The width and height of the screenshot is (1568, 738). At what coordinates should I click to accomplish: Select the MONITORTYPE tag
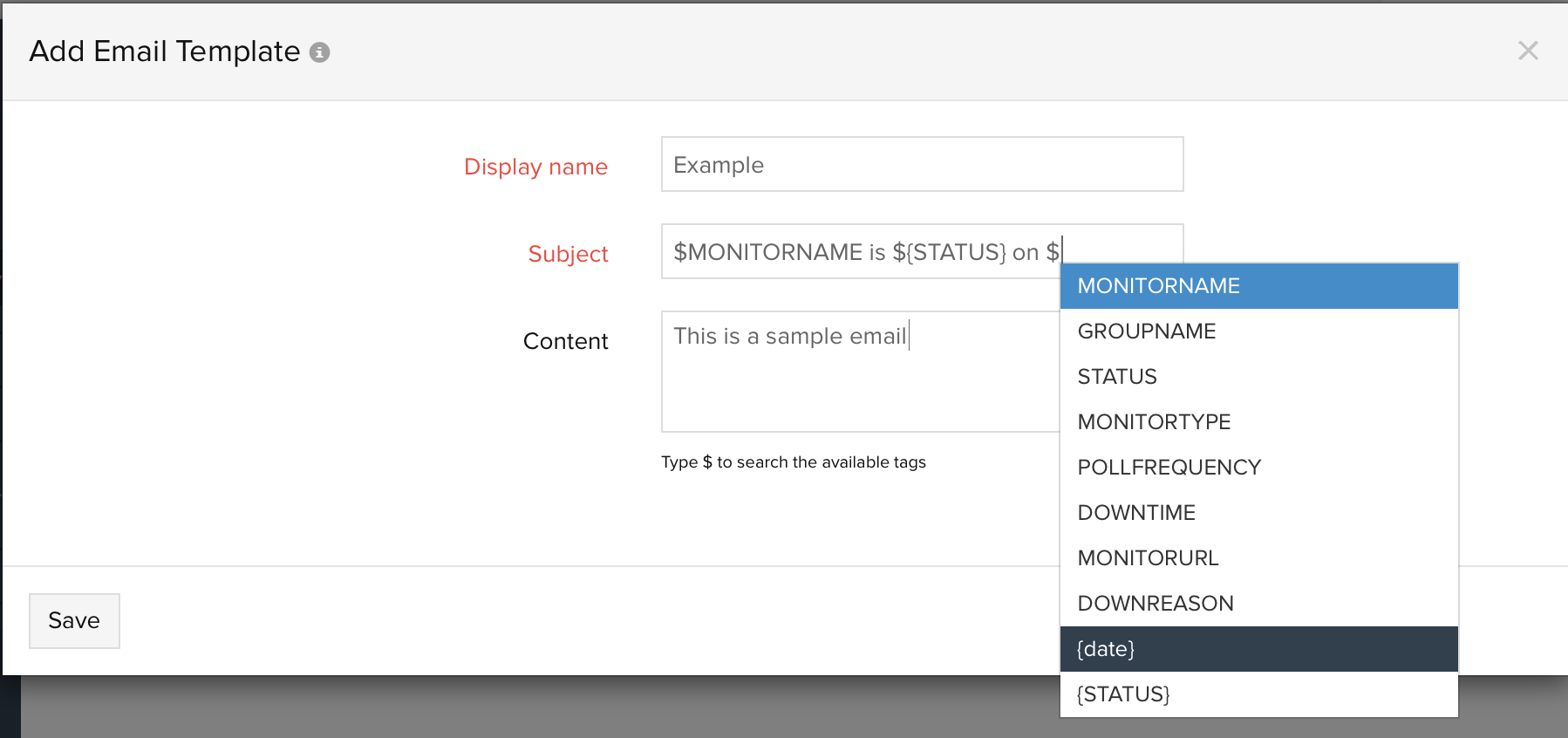[x=1258, y=422]
